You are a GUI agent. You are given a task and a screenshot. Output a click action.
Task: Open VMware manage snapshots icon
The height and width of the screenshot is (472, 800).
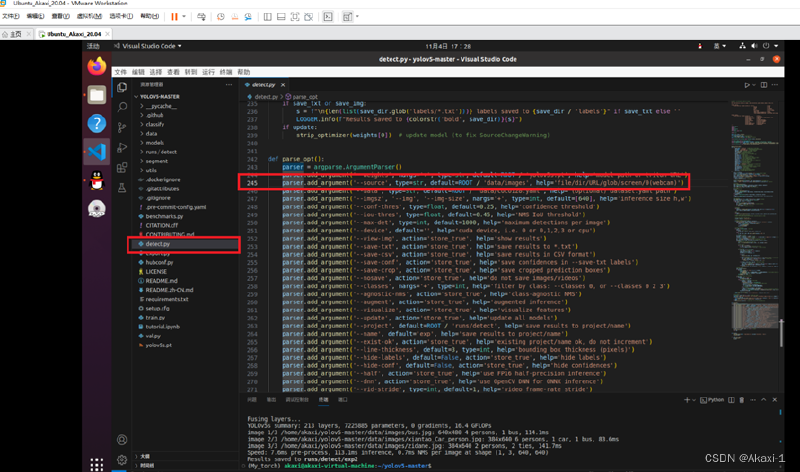(x=248, y=17)
